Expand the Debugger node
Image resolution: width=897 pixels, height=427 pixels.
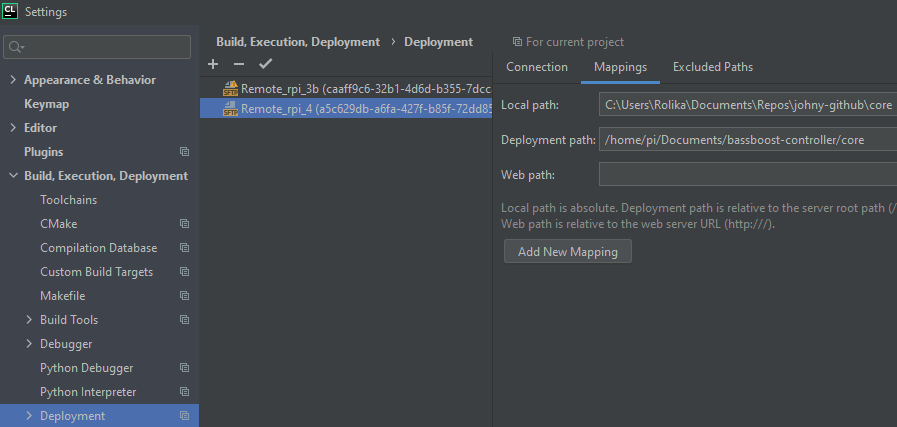tap(29, 344)
